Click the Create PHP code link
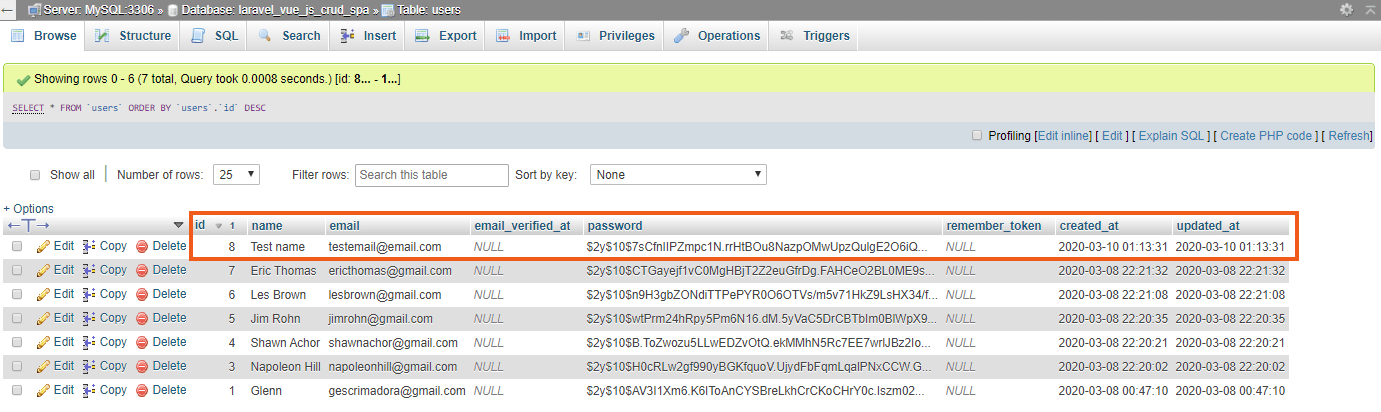This screenshot has height=412, width=1381. [x=1265, y=136]
